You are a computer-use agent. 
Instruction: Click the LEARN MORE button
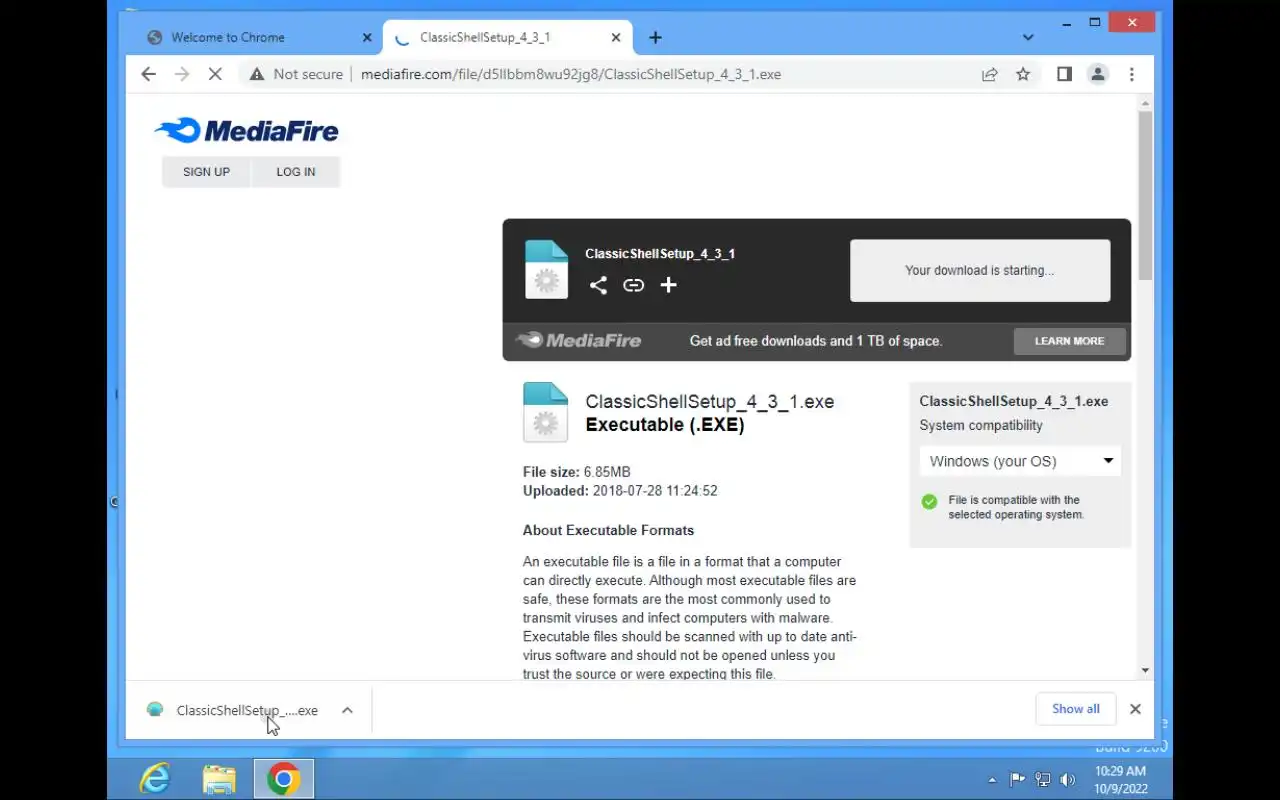1069,341
